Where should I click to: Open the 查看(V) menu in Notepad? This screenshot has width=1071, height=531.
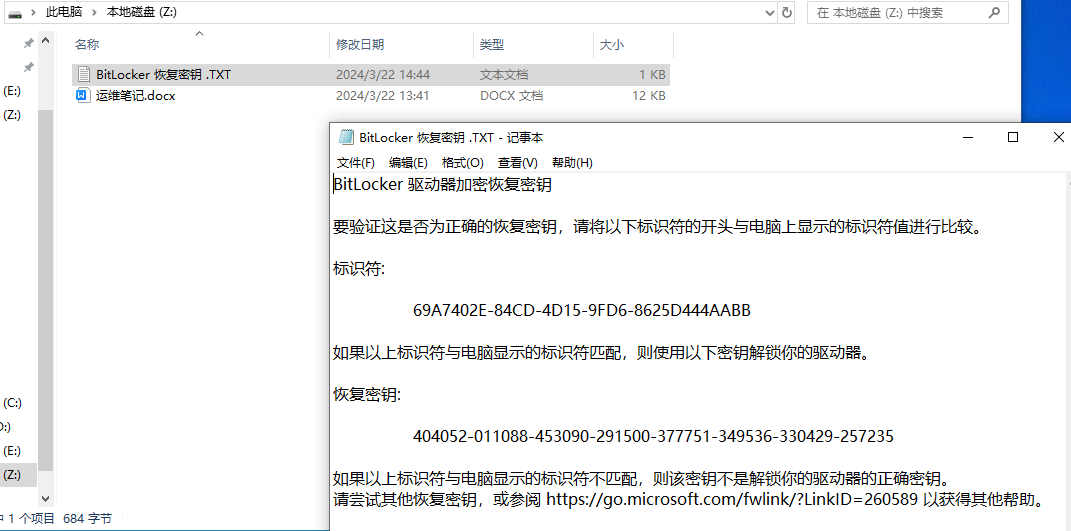517,163
